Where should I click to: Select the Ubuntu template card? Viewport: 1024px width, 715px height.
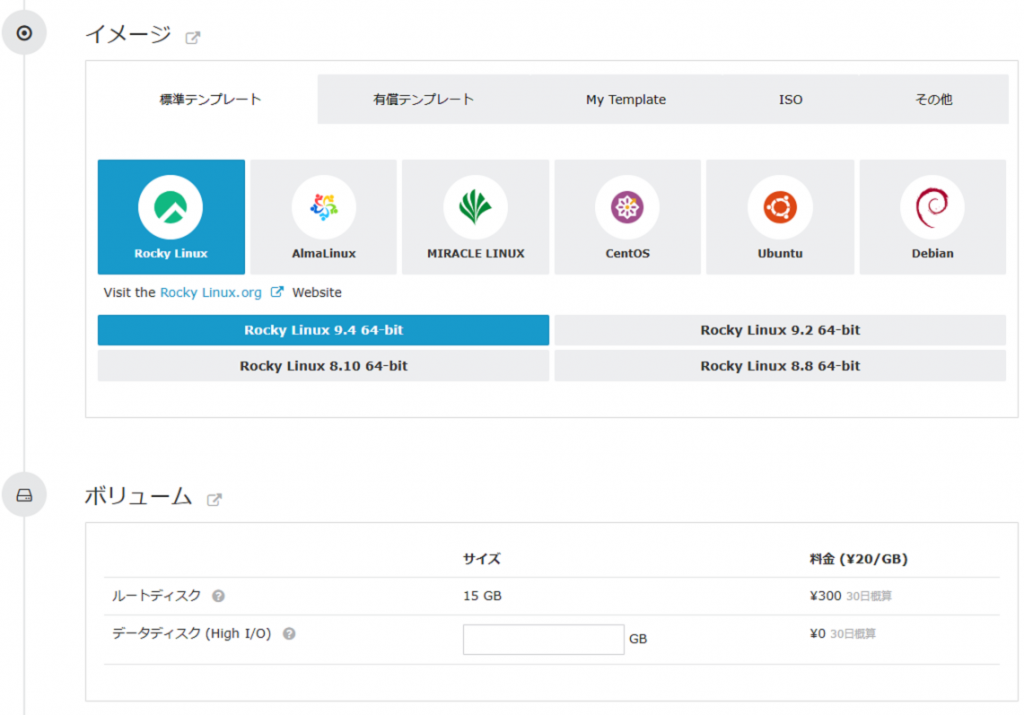(780, 217)
